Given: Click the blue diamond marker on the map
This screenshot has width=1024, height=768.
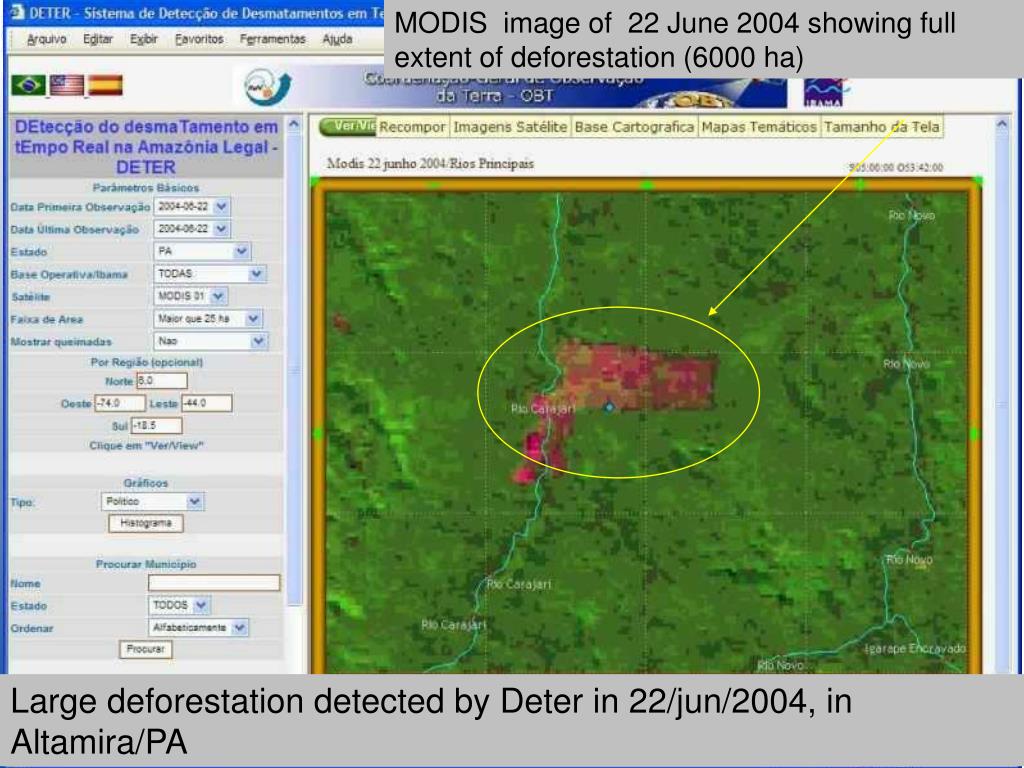Looking at the screenshot, I should 609,406.
